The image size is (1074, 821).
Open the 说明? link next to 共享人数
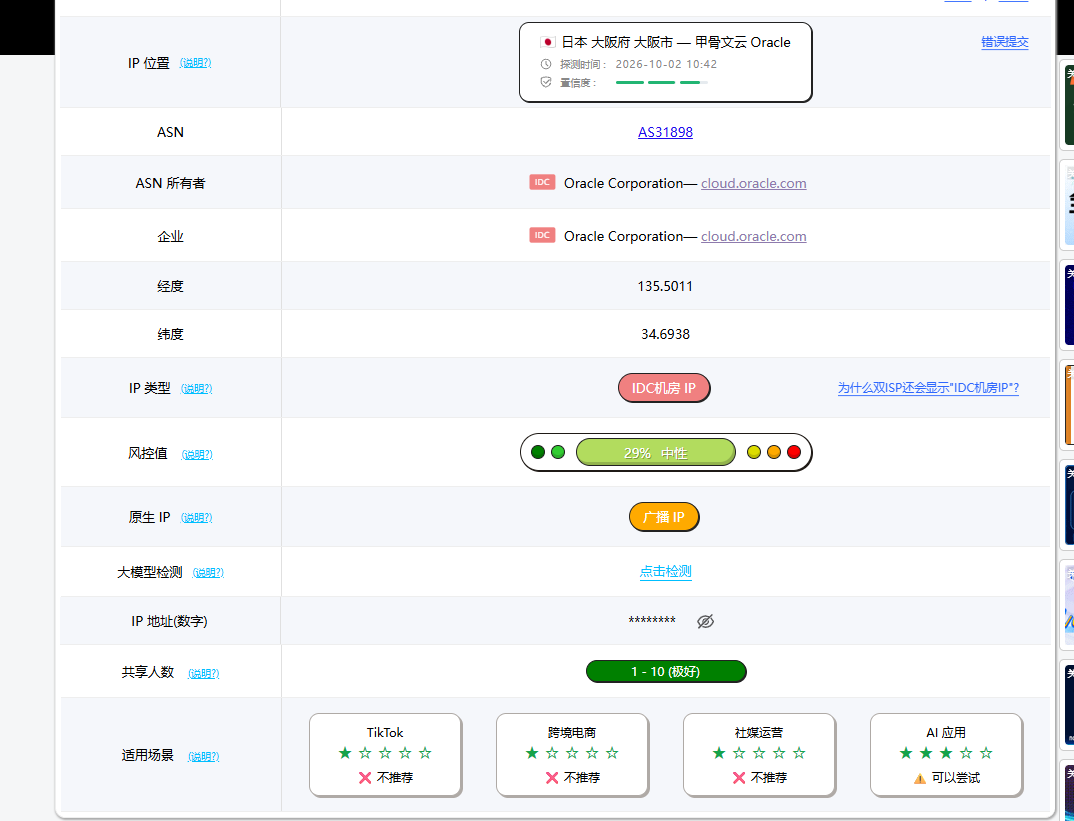(x=203, y=674)
